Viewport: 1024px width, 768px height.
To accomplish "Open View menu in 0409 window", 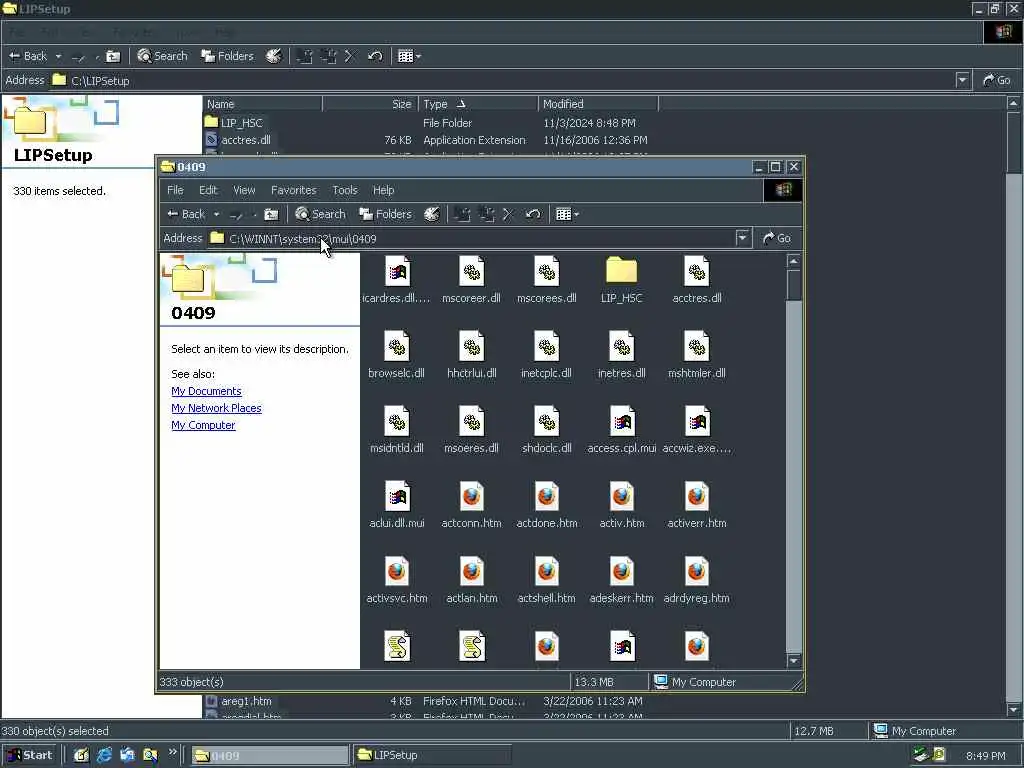I will click(244, 190).
